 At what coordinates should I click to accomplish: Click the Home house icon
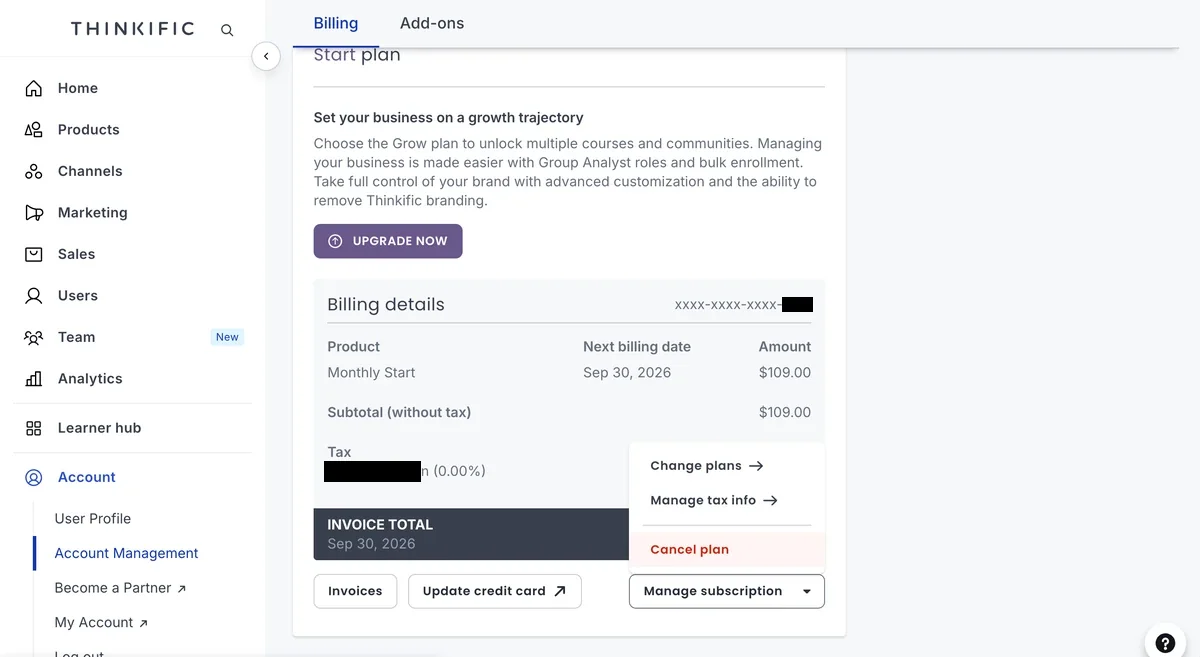[34, 88]
